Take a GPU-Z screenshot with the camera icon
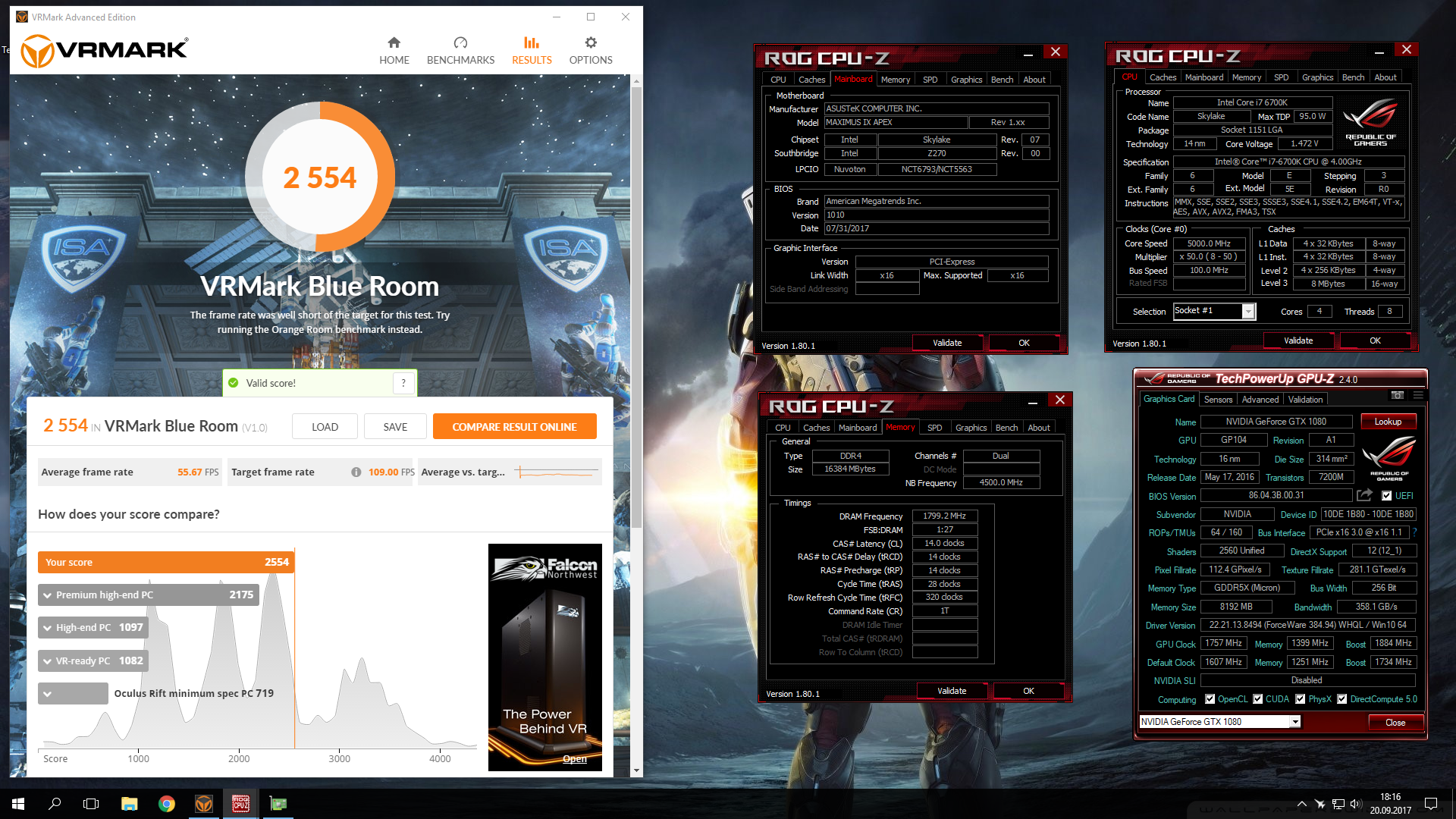 1398,395
